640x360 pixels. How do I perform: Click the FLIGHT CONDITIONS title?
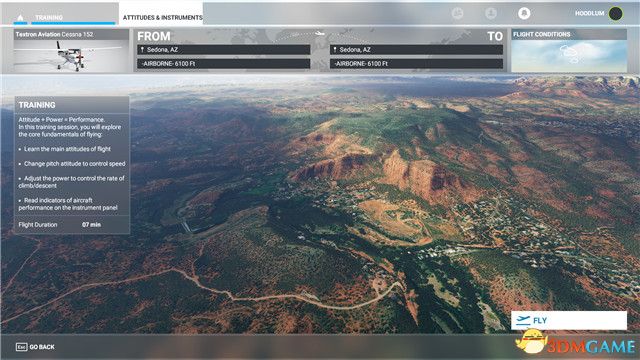(542, 34)
